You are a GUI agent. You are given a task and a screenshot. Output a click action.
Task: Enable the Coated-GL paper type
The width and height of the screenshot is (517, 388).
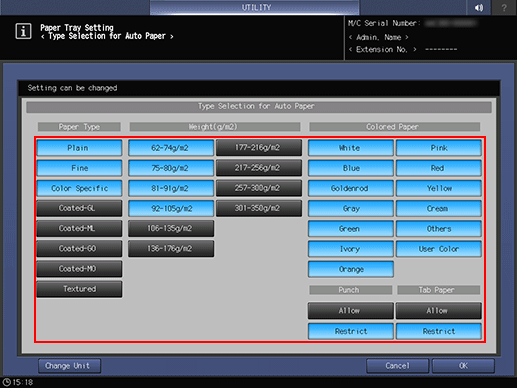[79, 208]
